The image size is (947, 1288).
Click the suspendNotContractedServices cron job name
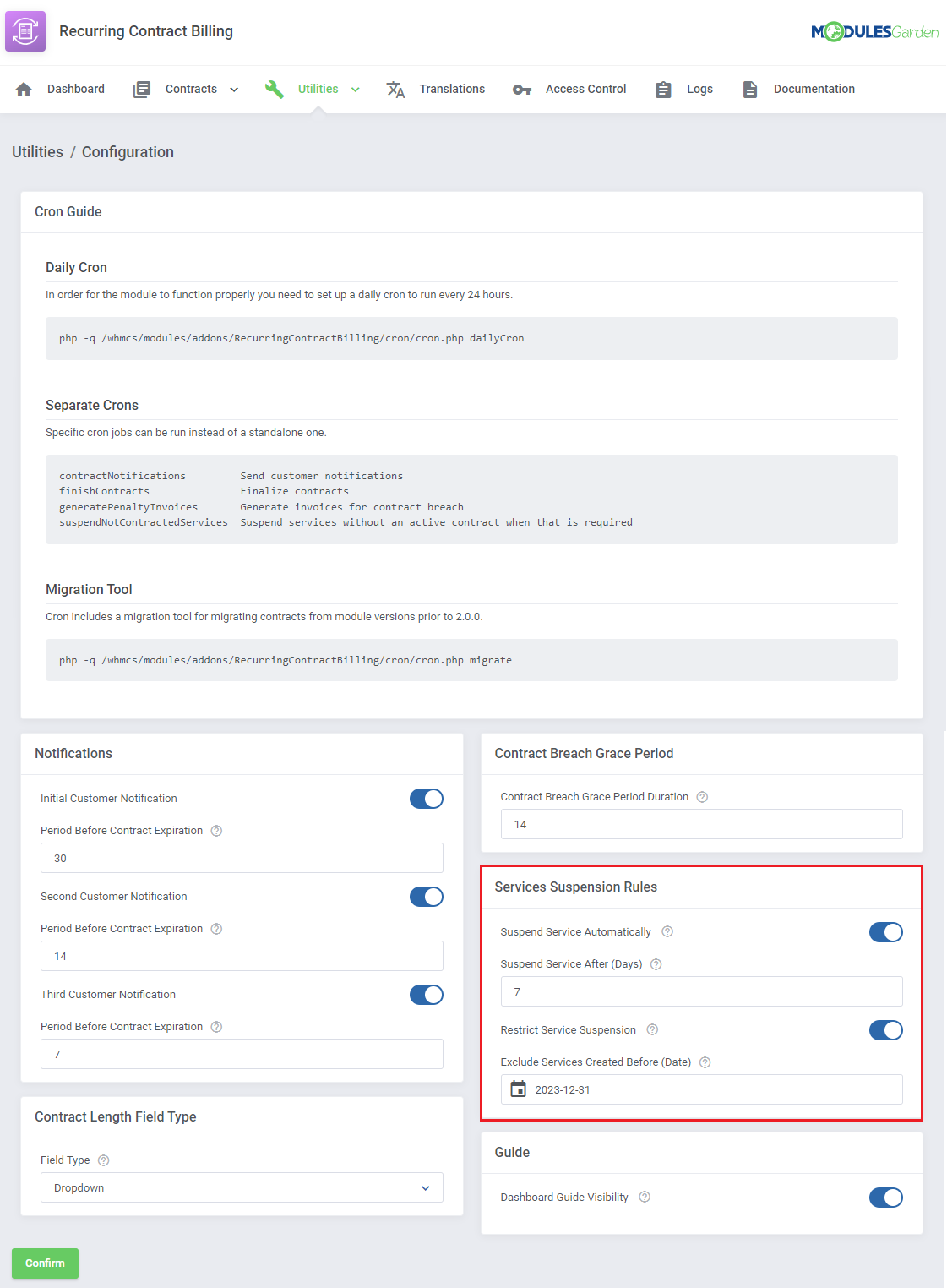pyautogui.click(x=144, y=522)
